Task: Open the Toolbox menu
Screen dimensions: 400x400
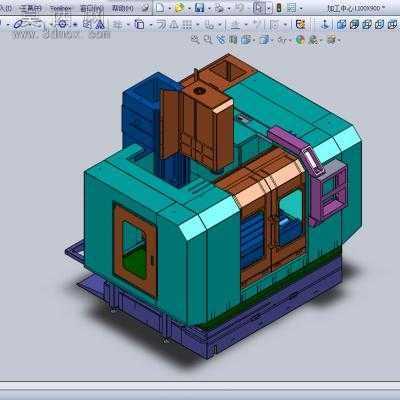Action: pos(60,8)
